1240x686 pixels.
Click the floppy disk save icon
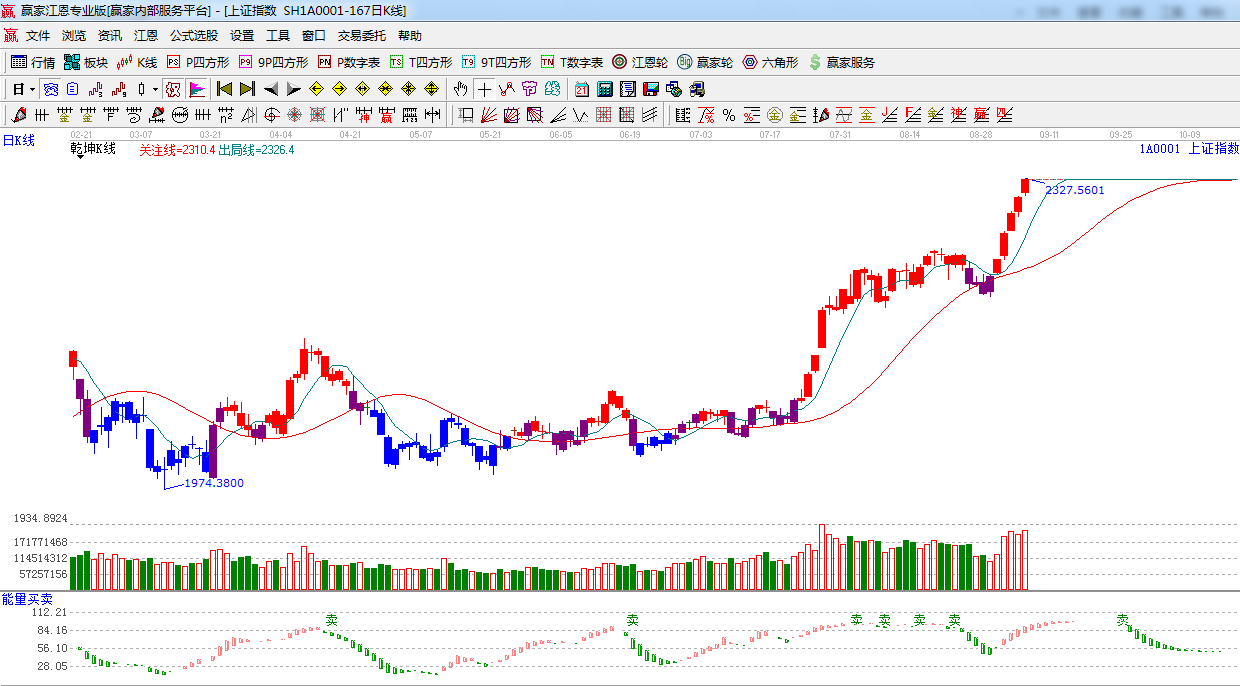pyautogui.click(x=651, y=89)
